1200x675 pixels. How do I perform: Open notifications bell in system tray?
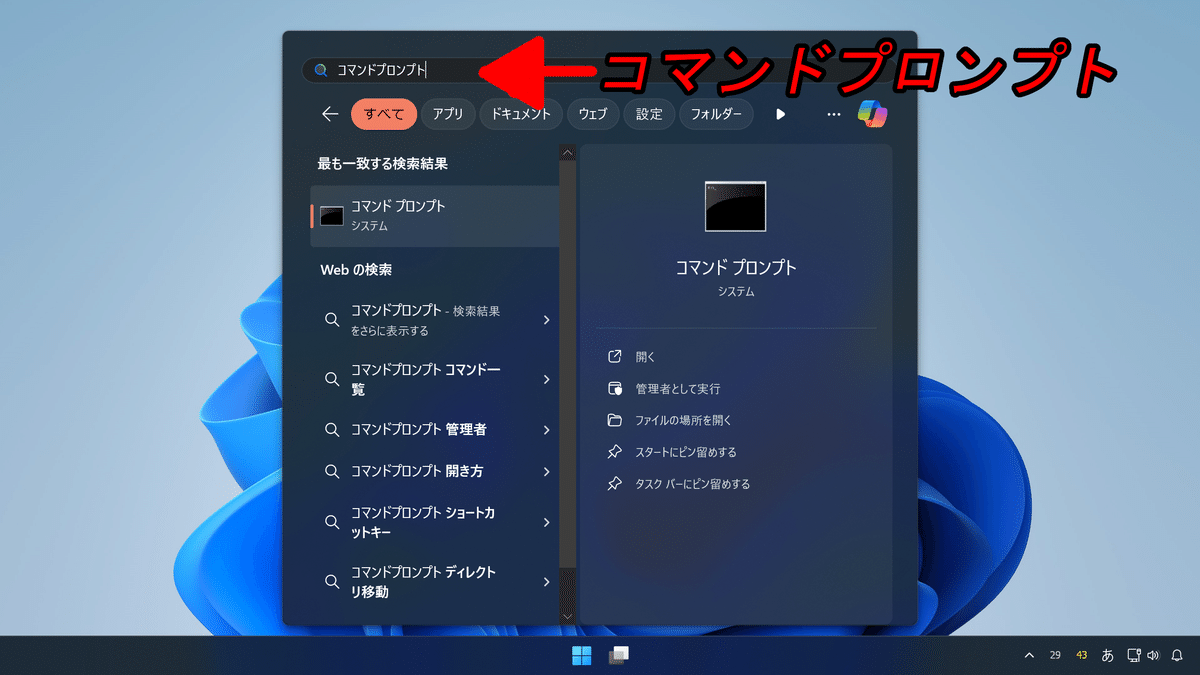(1177, 655)
